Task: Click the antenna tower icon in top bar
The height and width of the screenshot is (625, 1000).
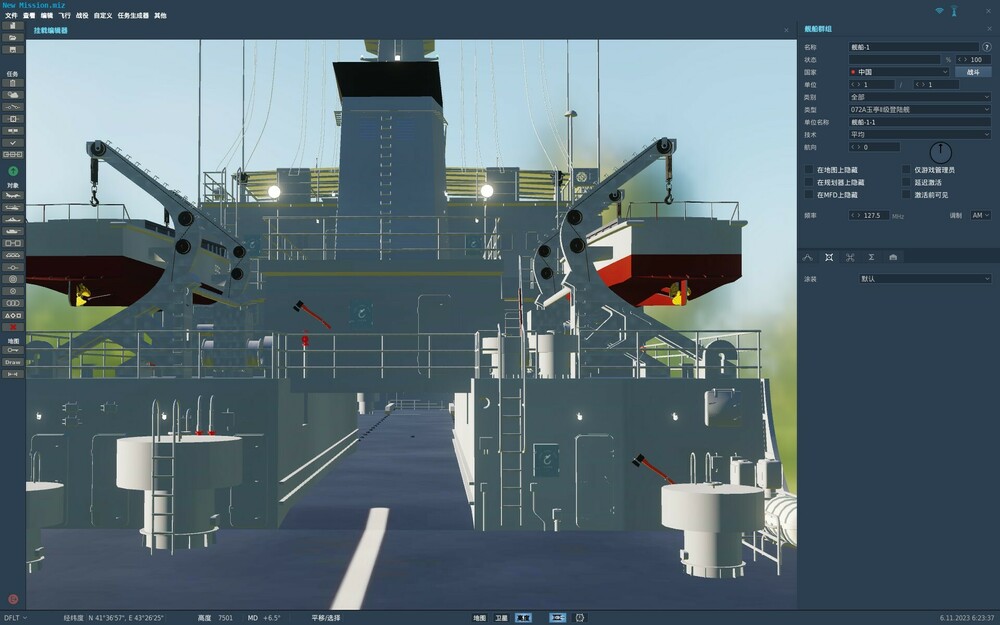Action: coord(954,11)
